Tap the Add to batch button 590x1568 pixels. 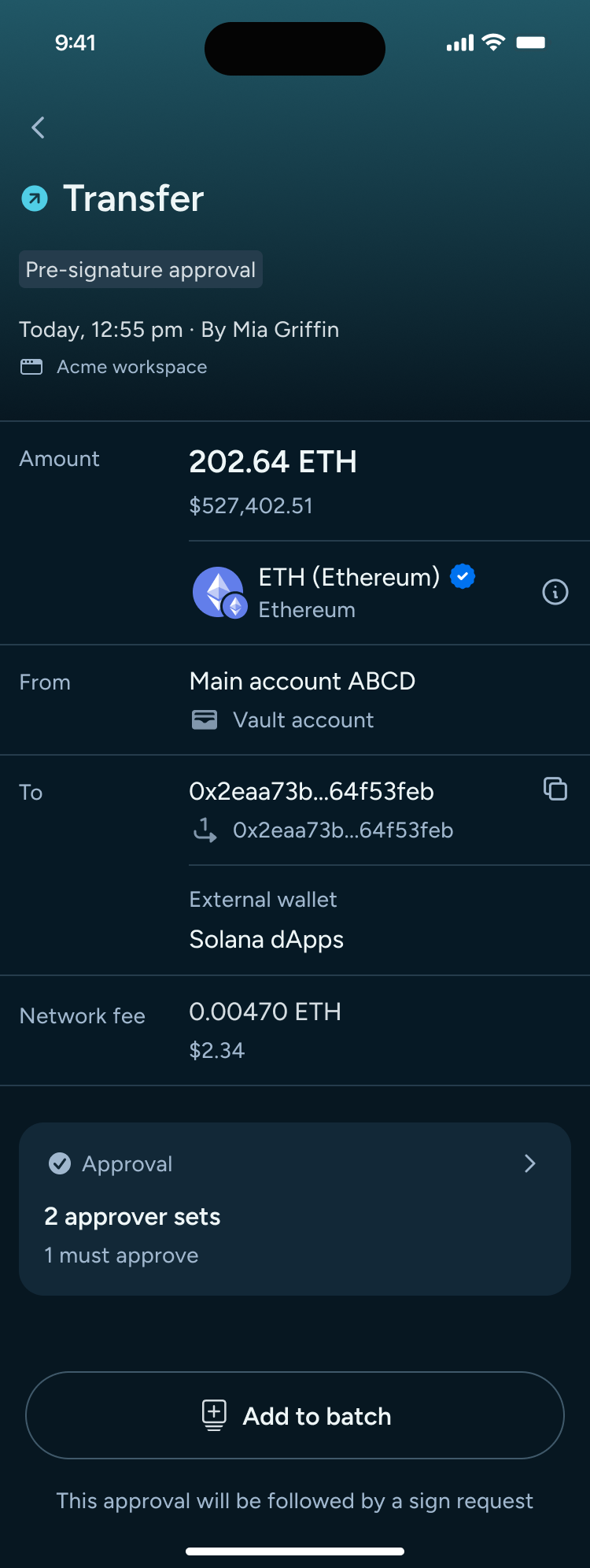295,1415
